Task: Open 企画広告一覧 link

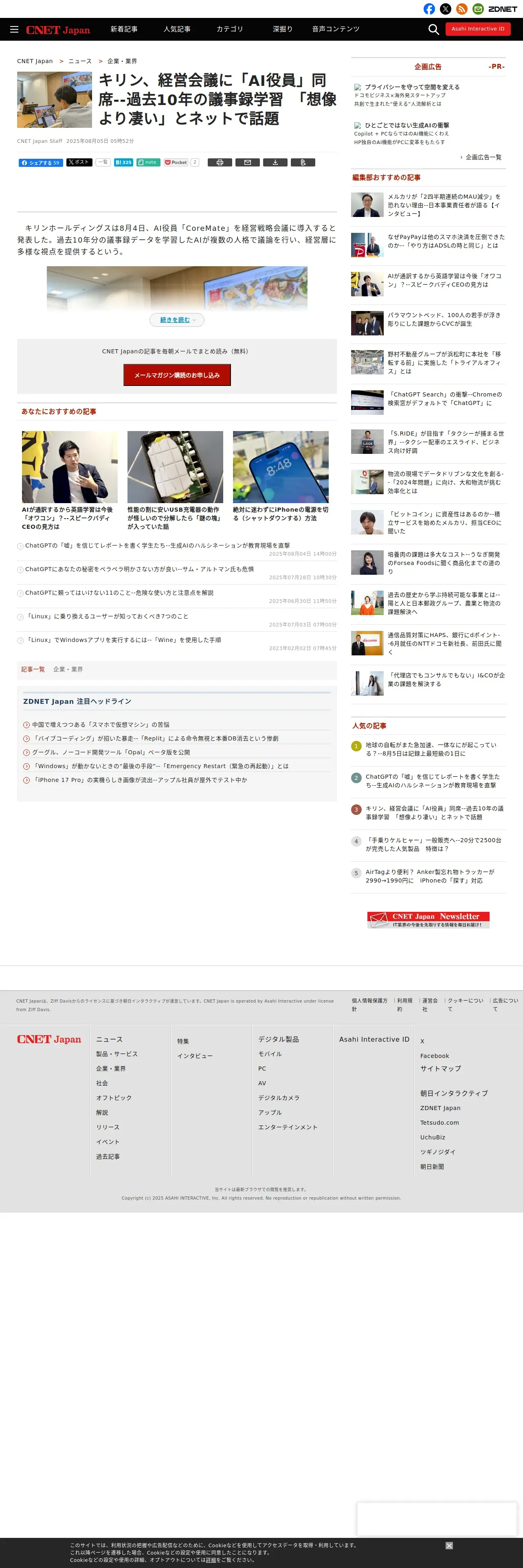Action: click(x=483, y=157)
